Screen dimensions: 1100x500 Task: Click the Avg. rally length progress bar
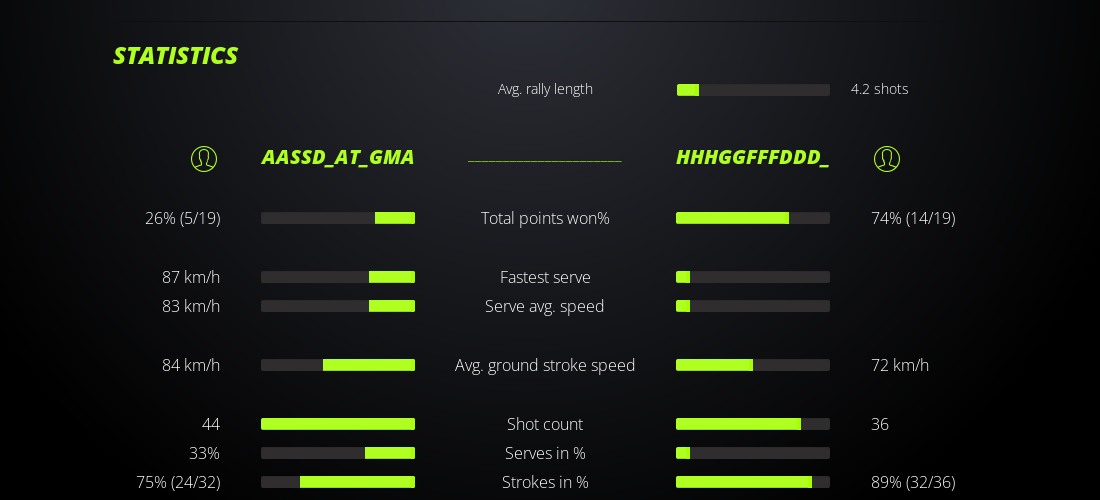(x=753, y=90)
